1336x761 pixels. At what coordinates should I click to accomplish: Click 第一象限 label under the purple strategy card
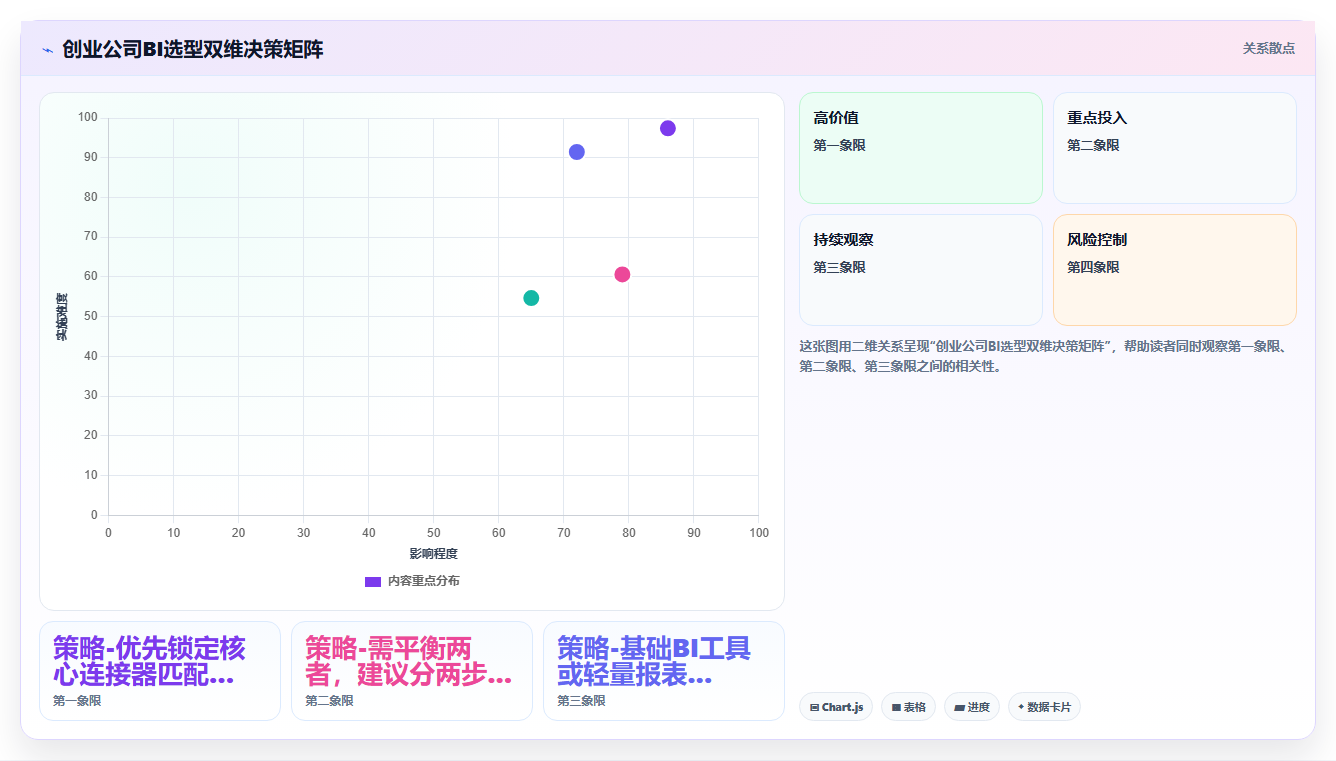(77, 701)
